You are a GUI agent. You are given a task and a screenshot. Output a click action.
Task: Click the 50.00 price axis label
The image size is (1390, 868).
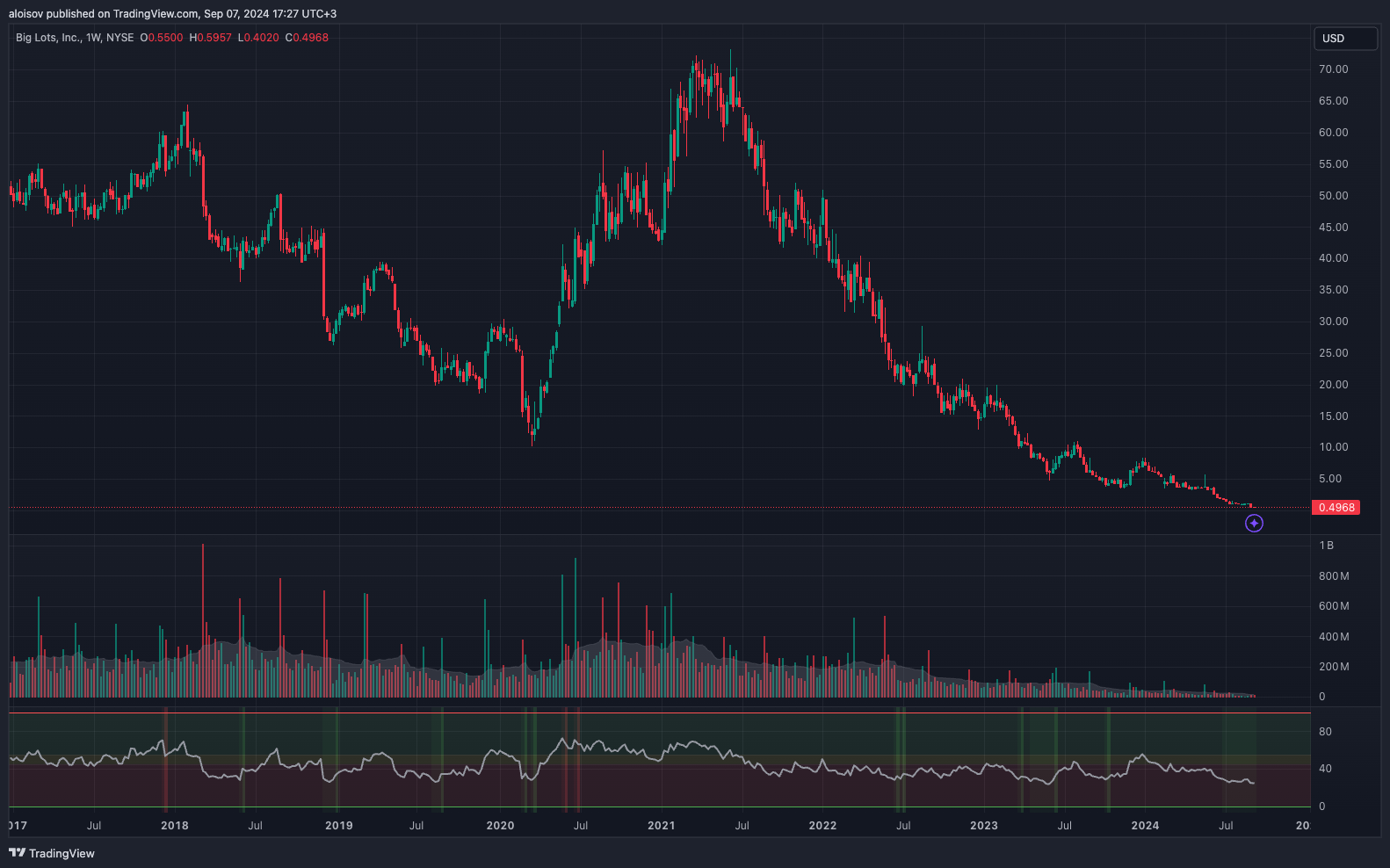tap(1333, 196)
